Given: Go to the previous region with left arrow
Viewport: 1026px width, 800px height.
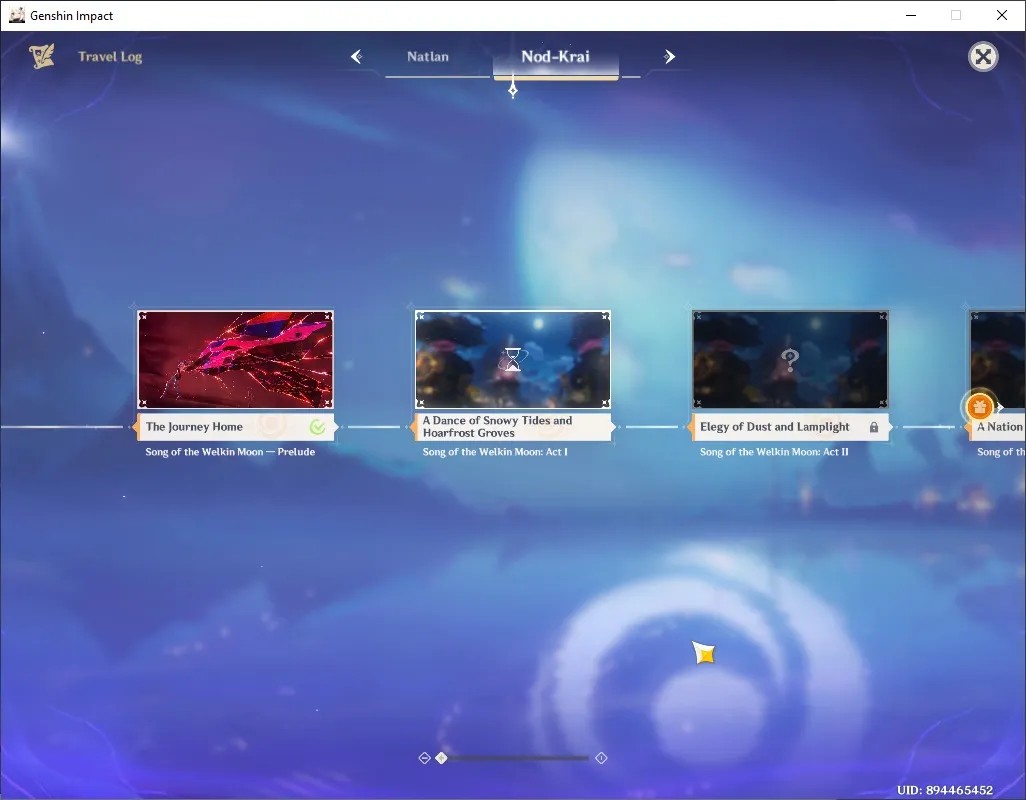Looking at the screenshot, I should [357, 57].
